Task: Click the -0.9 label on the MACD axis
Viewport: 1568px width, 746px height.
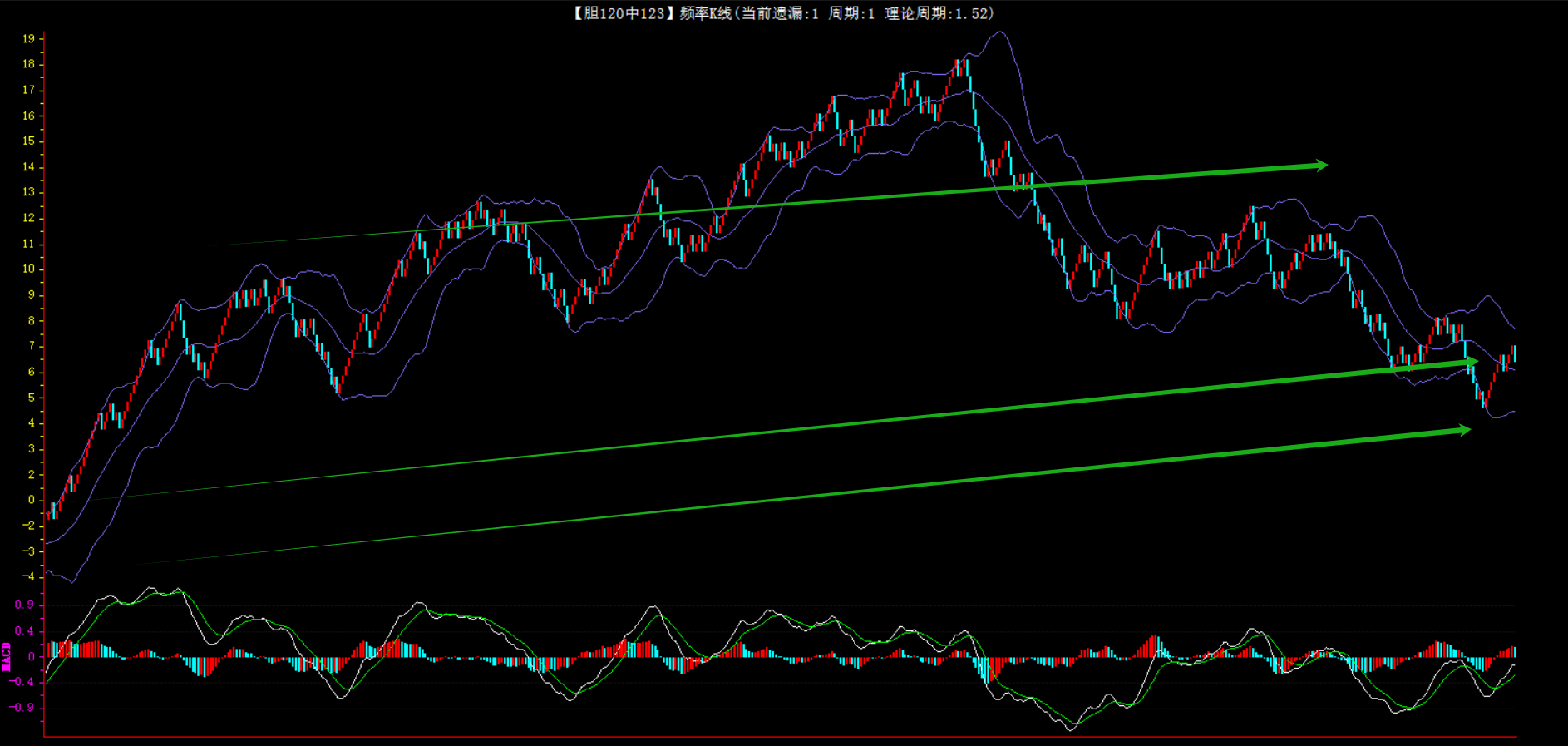Action: pyautogui.click(x=23, y=708)
